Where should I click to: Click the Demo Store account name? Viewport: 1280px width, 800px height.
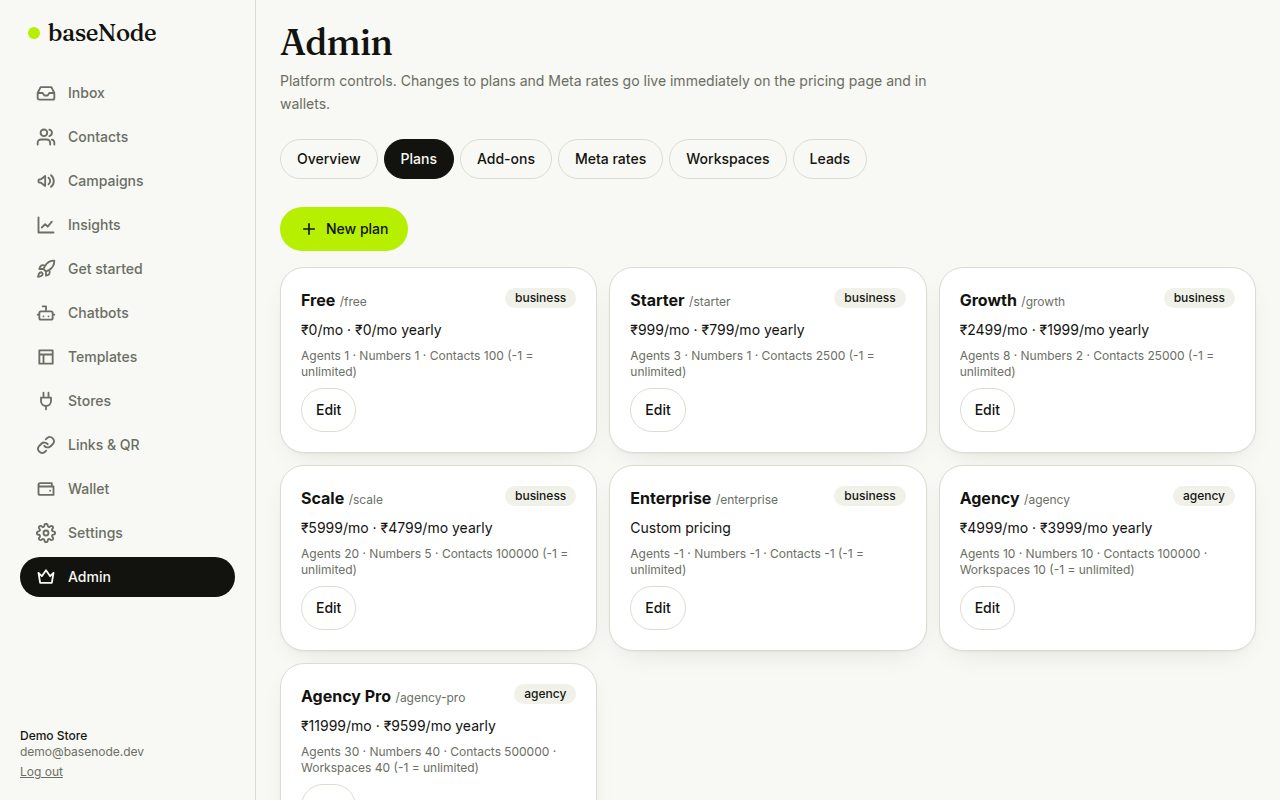click(54, 736)
